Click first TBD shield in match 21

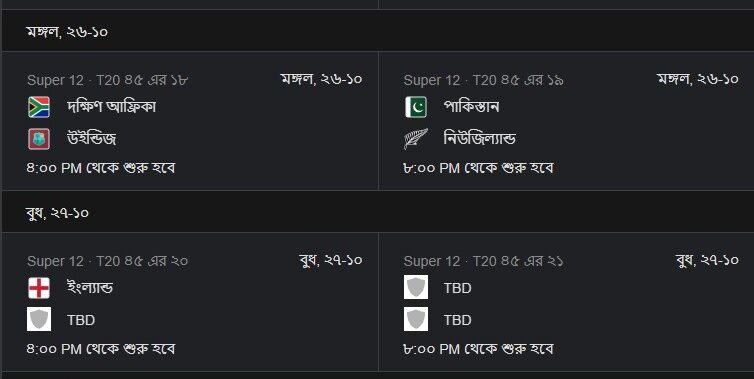pos(415,287)
